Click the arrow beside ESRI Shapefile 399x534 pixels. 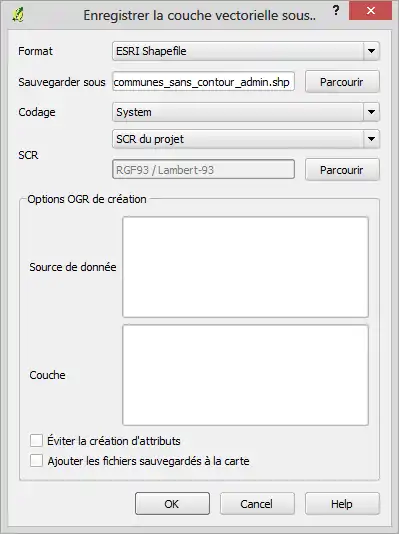coord(371,51)
